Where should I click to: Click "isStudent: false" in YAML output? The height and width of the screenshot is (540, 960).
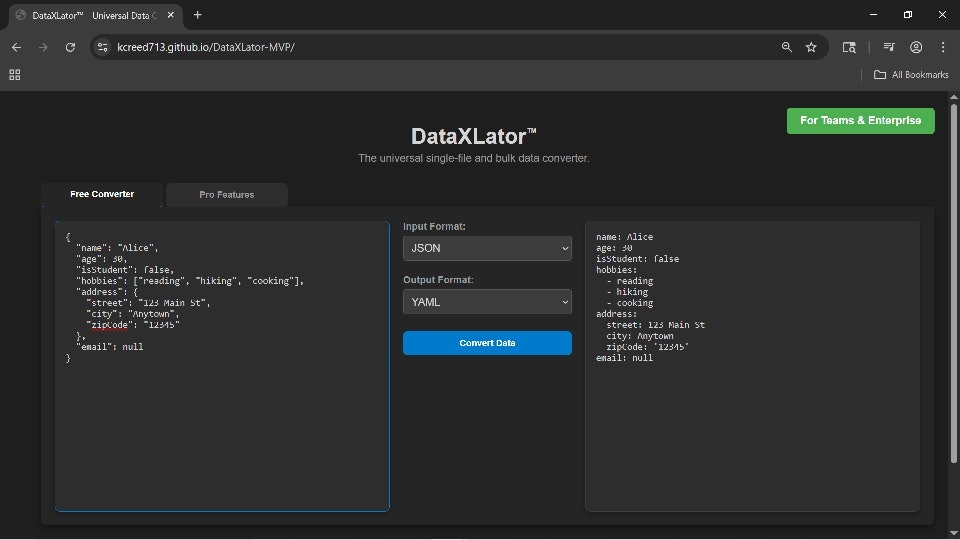point(637,258)
